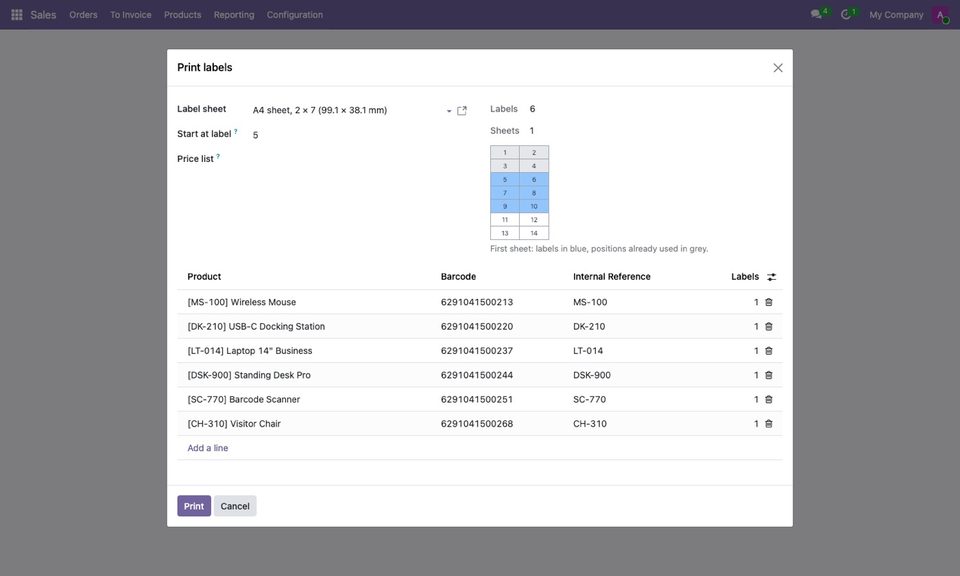Remove the Standing Desk Pro line

pos(769,375)
